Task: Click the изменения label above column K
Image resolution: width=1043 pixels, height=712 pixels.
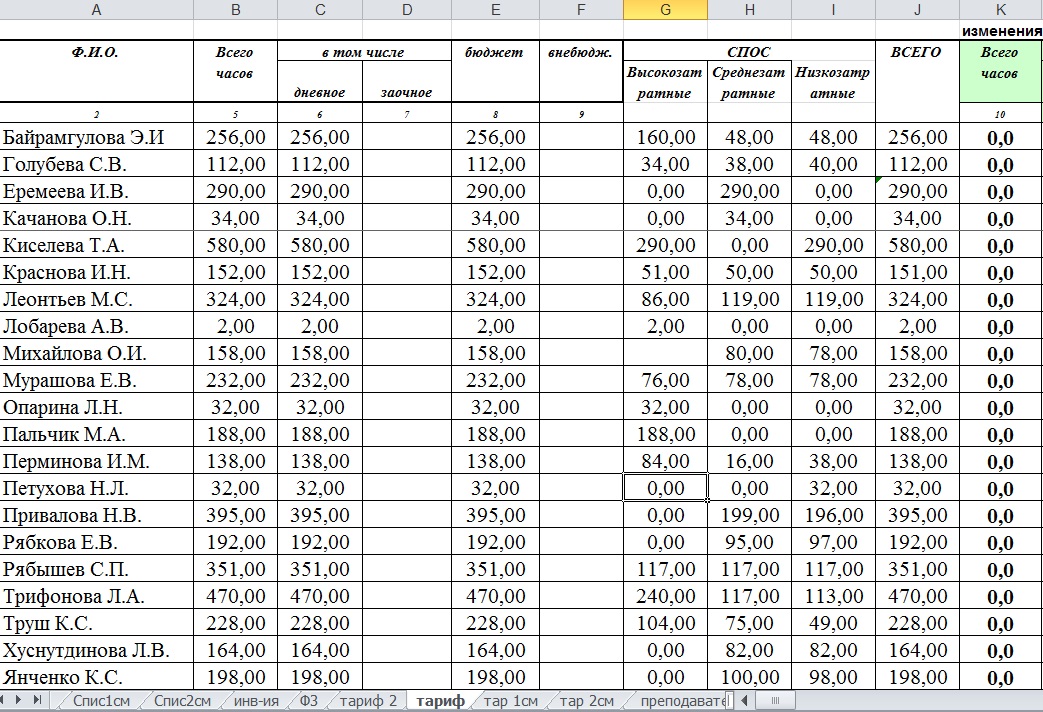Action: point(1002,31)
